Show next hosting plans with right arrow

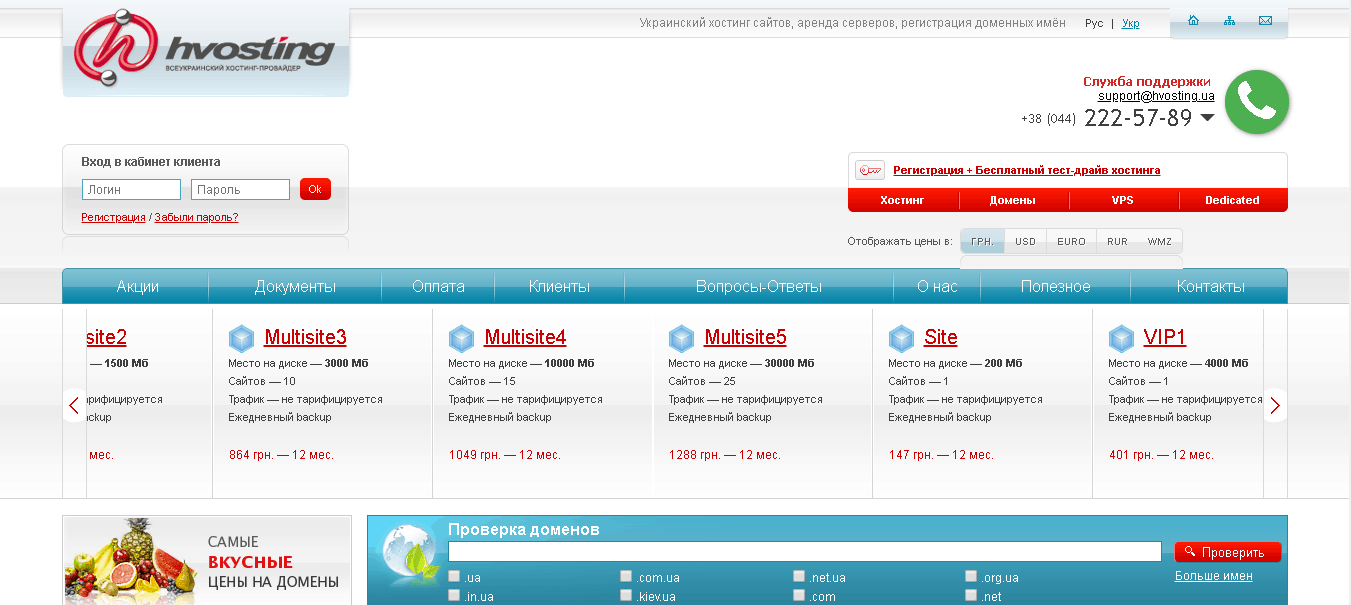(x=1274, y=405)
